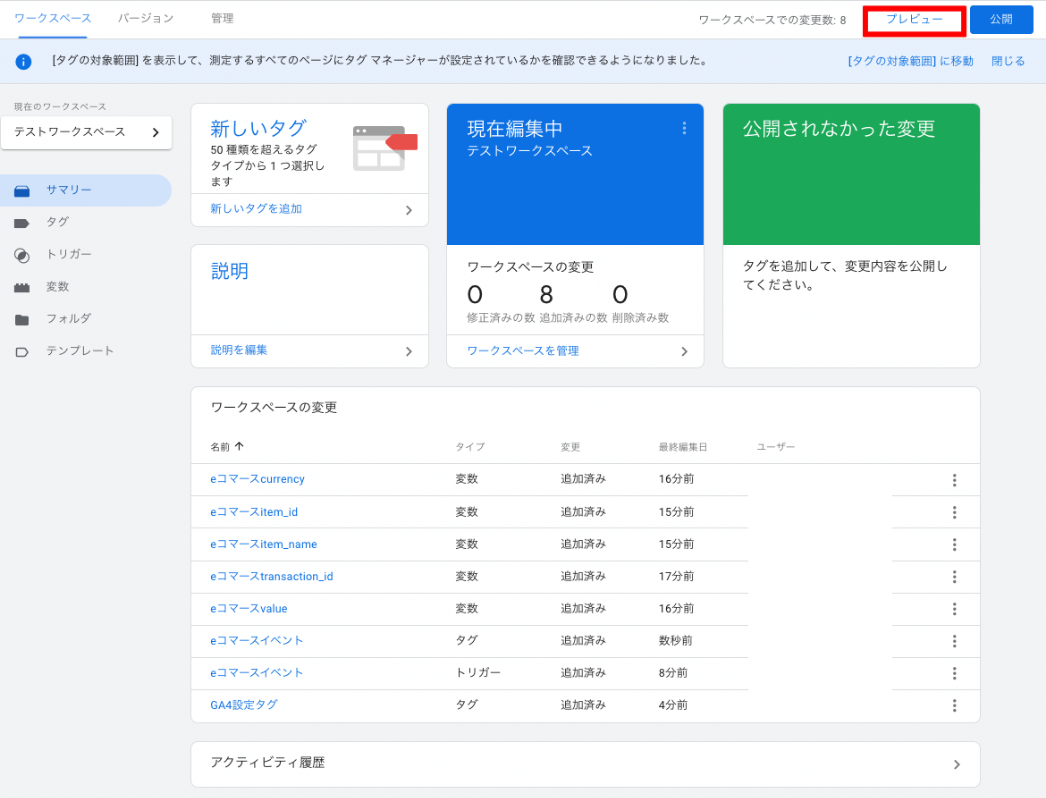1046x798 pixels.
Task: Open eコマースイベント in the トリガー row
Action: [257, 673]
